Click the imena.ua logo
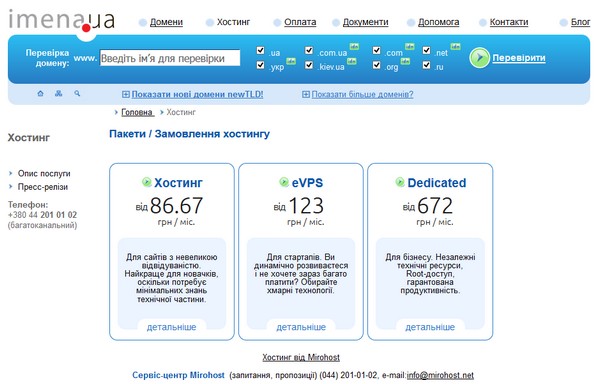The width and height of the screenshot is (600, 384). point(62,21)
